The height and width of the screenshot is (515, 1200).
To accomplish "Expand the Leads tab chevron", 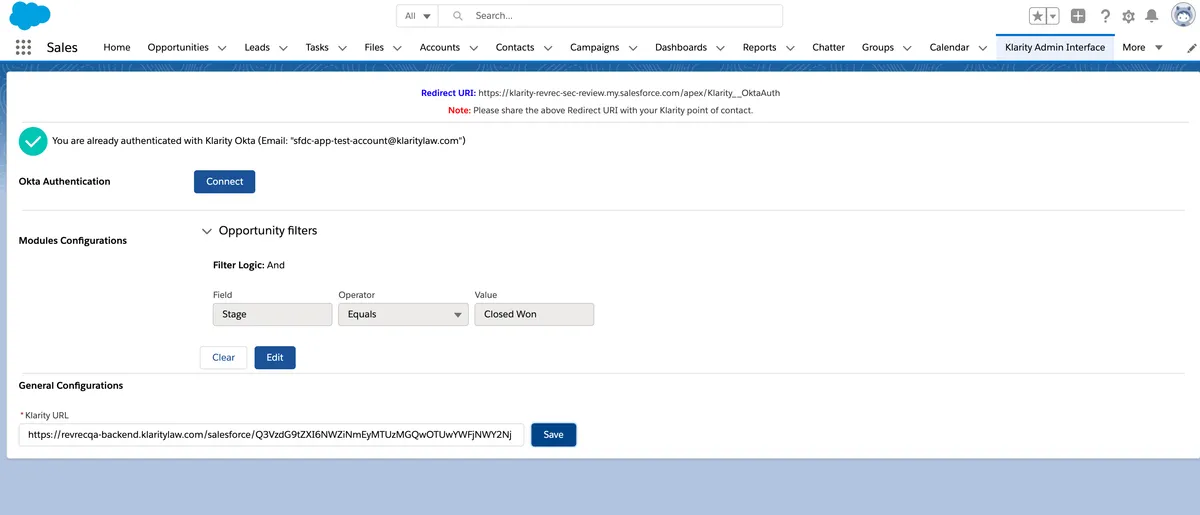I will tap(283, 47).
